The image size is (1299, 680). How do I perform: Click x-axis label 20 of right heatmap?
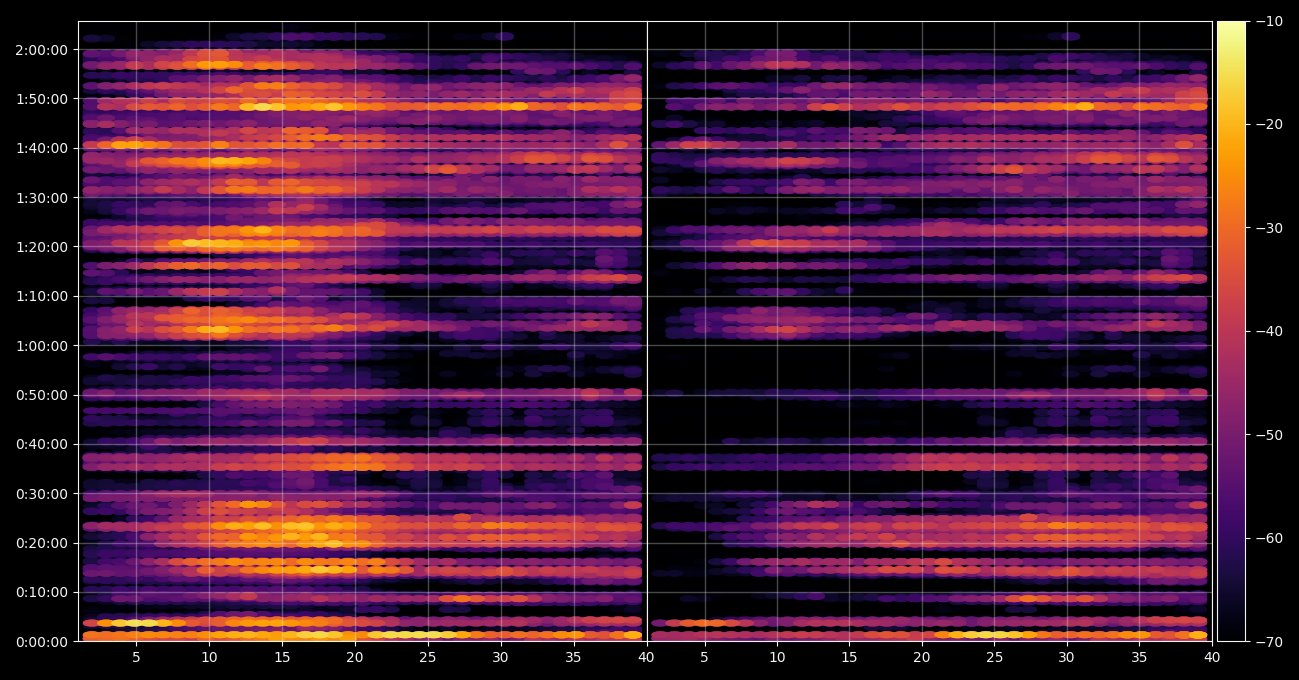(x=921, y=657)
